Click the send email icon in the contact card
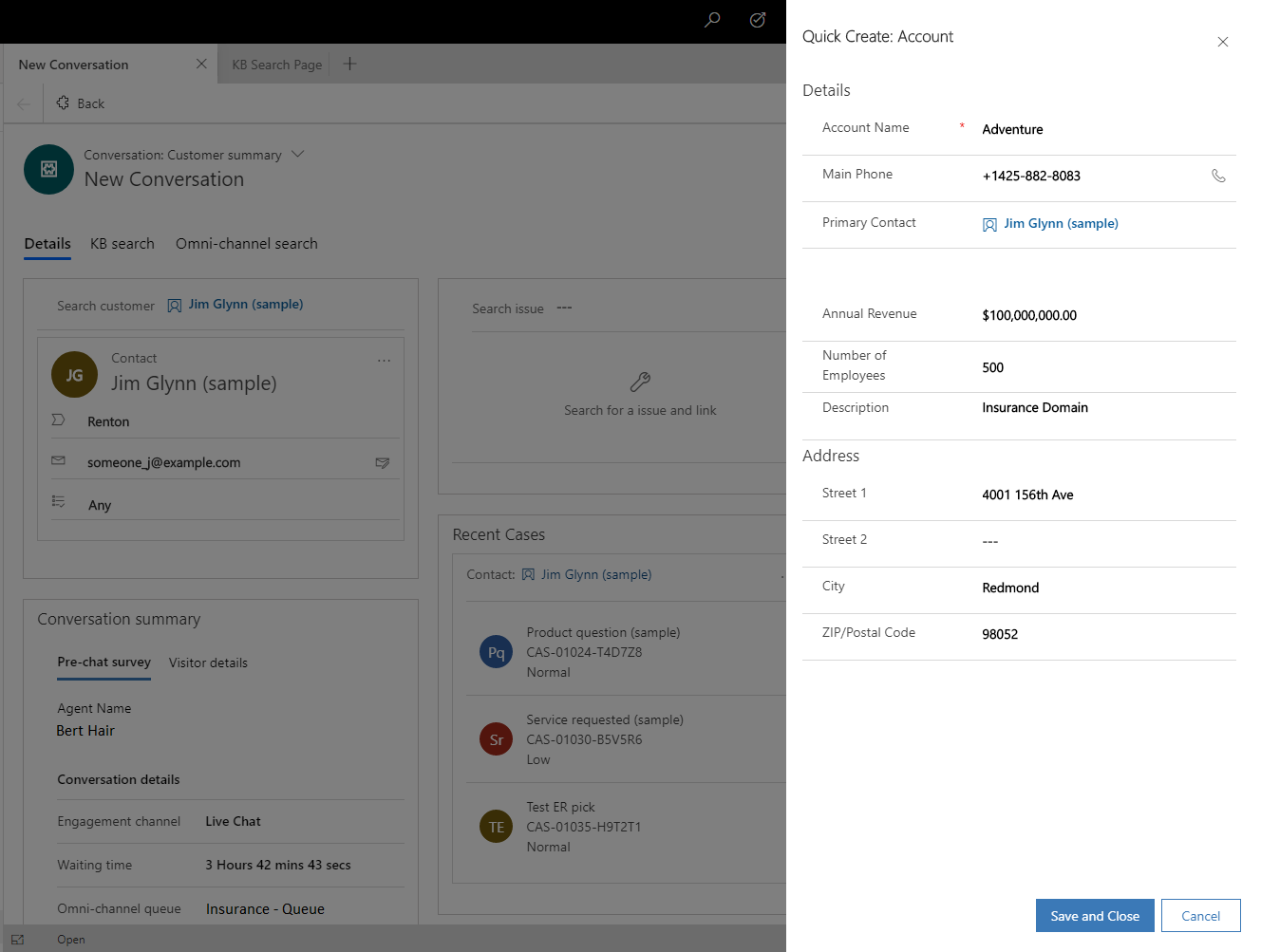The image size is (1261, 952). coord(383,463)
